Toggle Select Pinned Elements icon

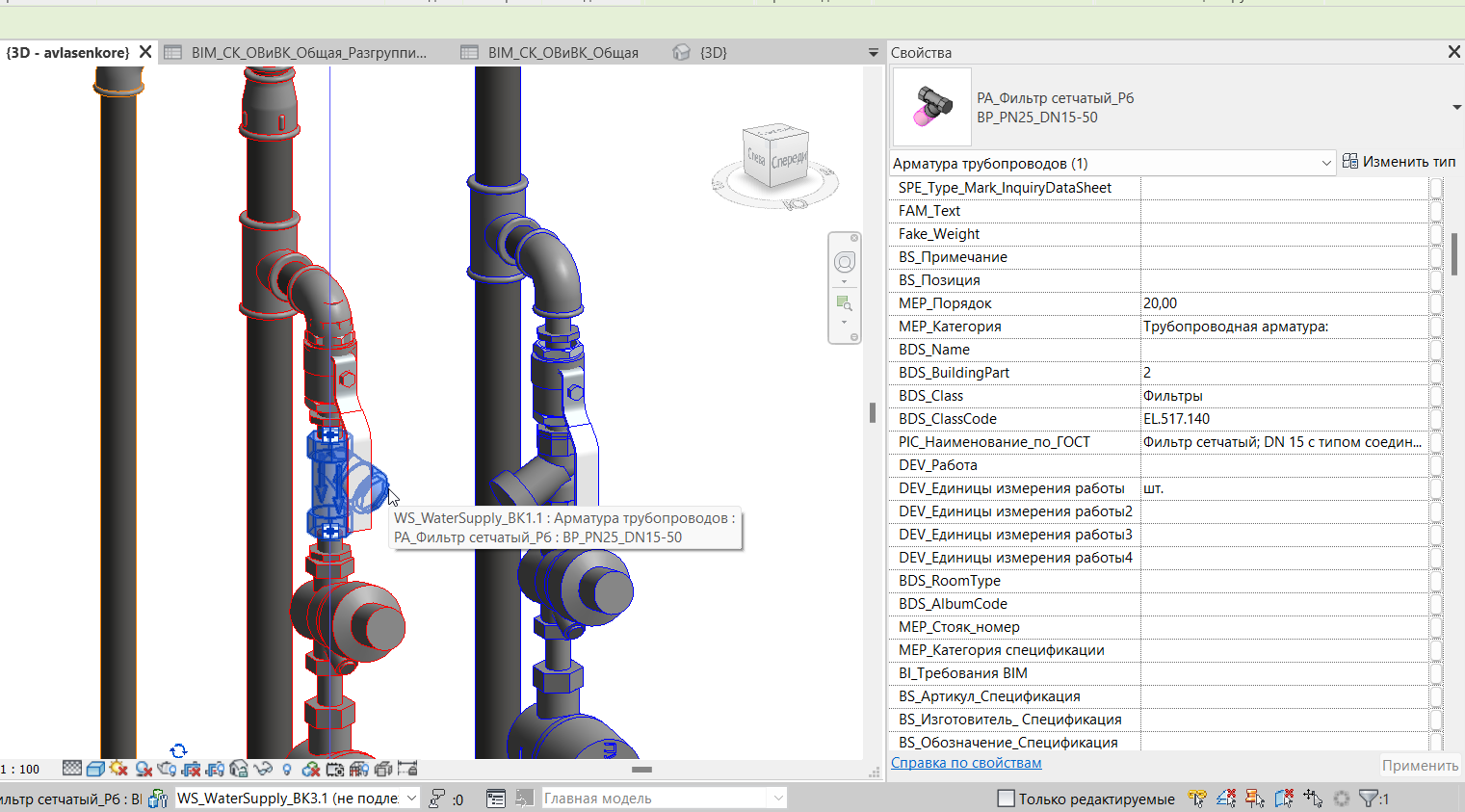click(x=1255, y=799)
